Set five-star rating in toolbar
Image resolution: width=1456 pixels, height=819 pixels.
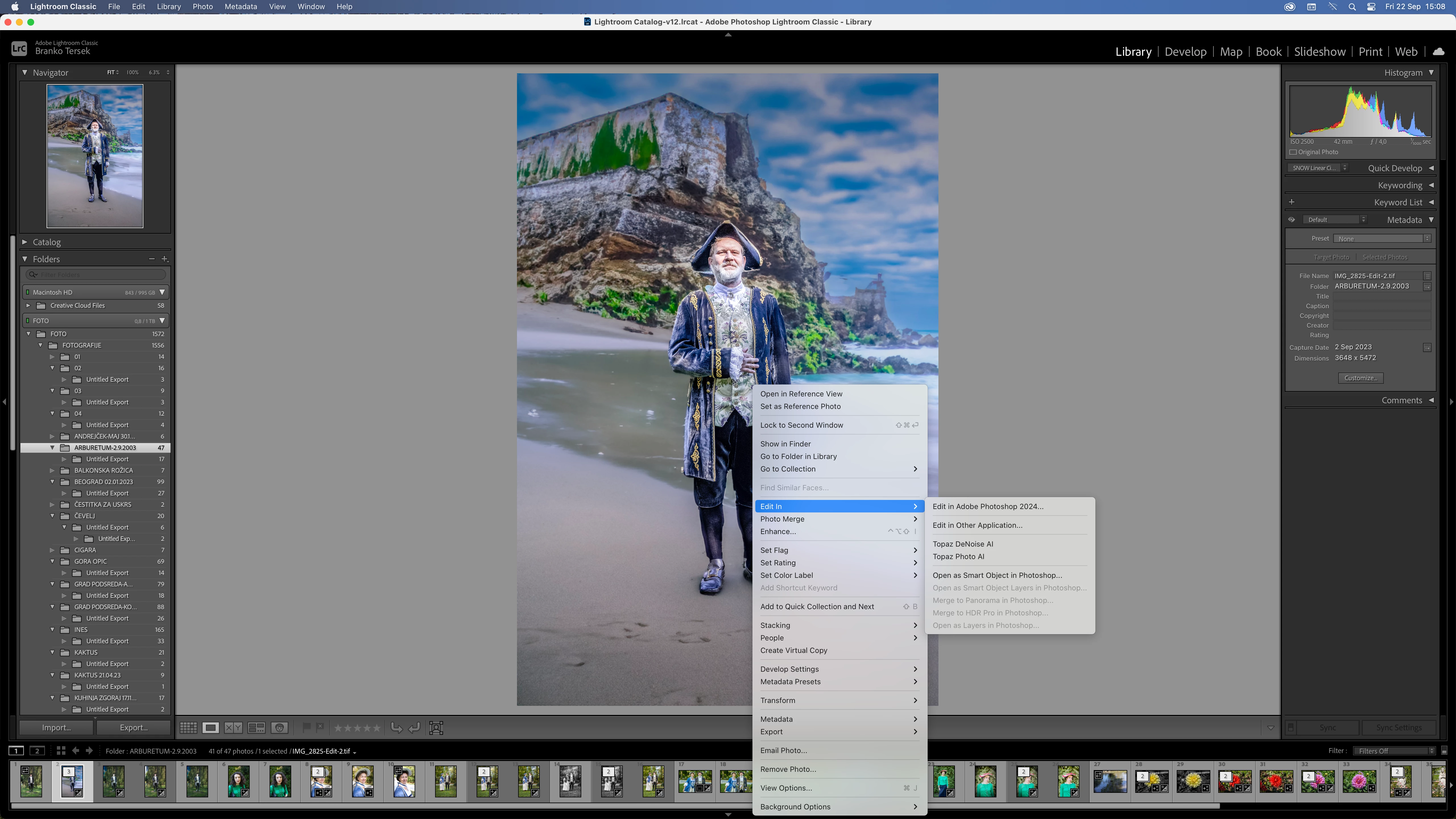tap(377, 728)
